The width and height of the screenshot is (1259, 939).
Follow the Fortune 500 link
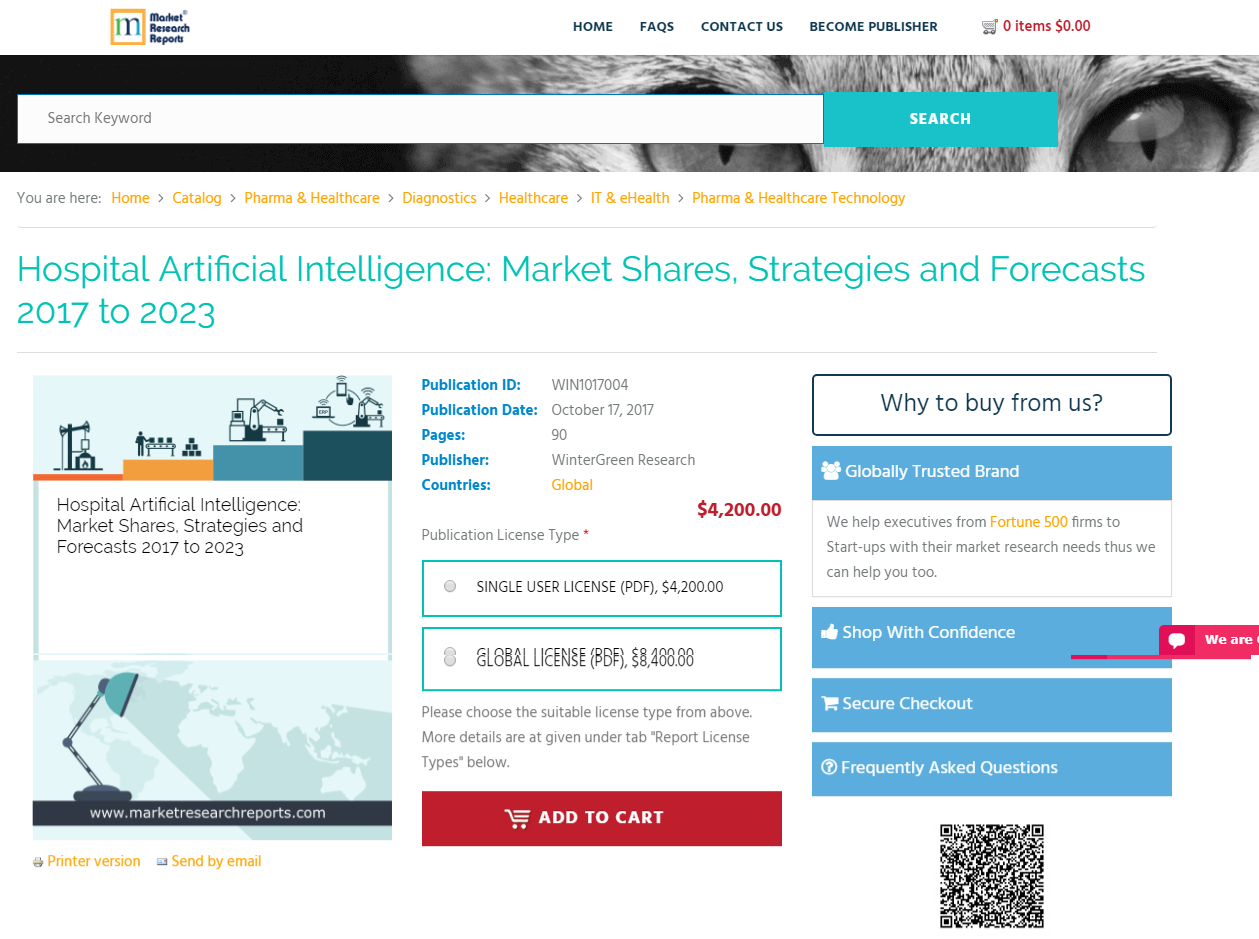click(1028, 521)
